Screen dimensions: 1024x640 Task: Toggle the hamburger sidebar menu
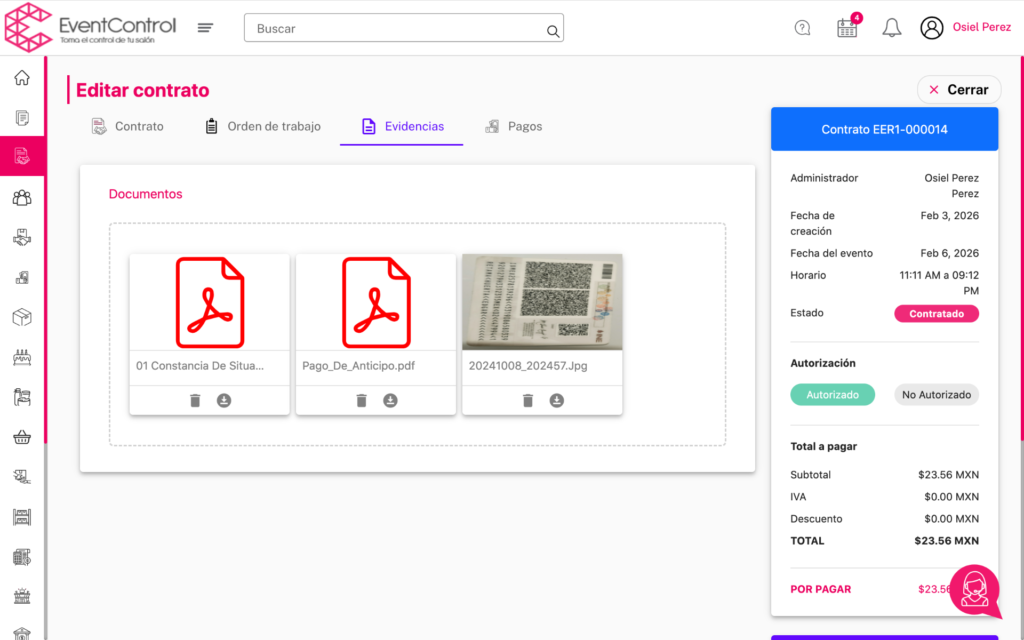(205, 28)
